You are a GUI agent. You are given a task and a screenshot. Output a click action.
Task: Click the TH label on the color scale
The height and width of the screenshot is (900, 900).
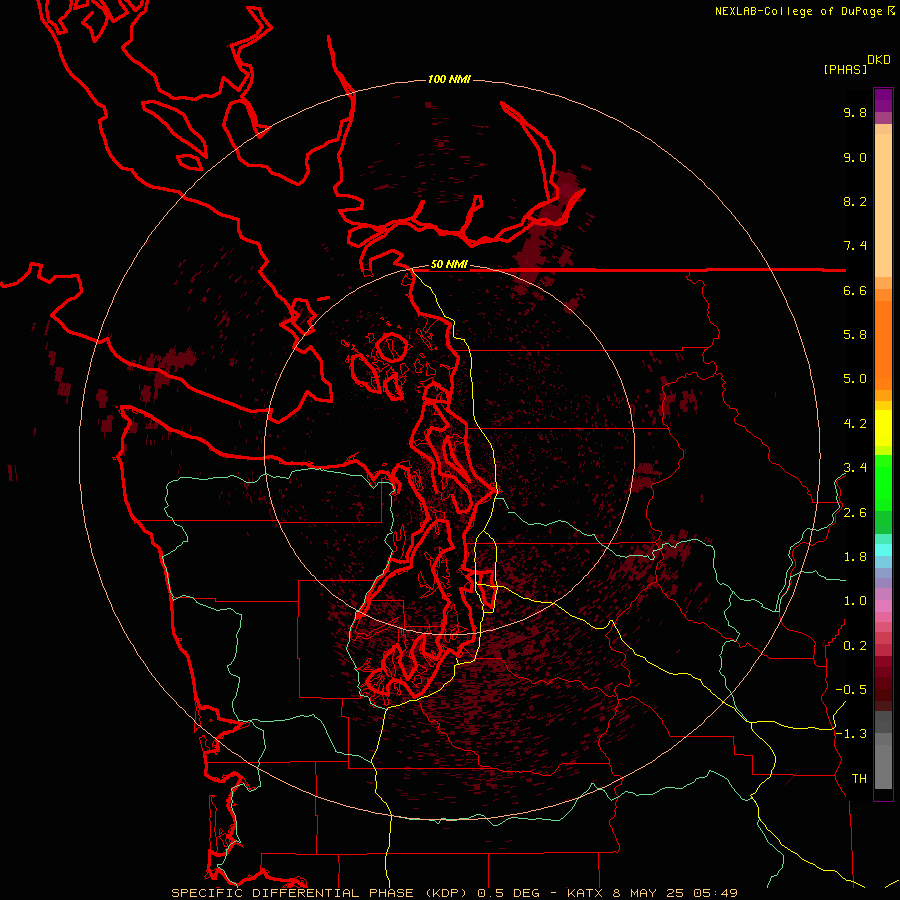click(859, 778)
